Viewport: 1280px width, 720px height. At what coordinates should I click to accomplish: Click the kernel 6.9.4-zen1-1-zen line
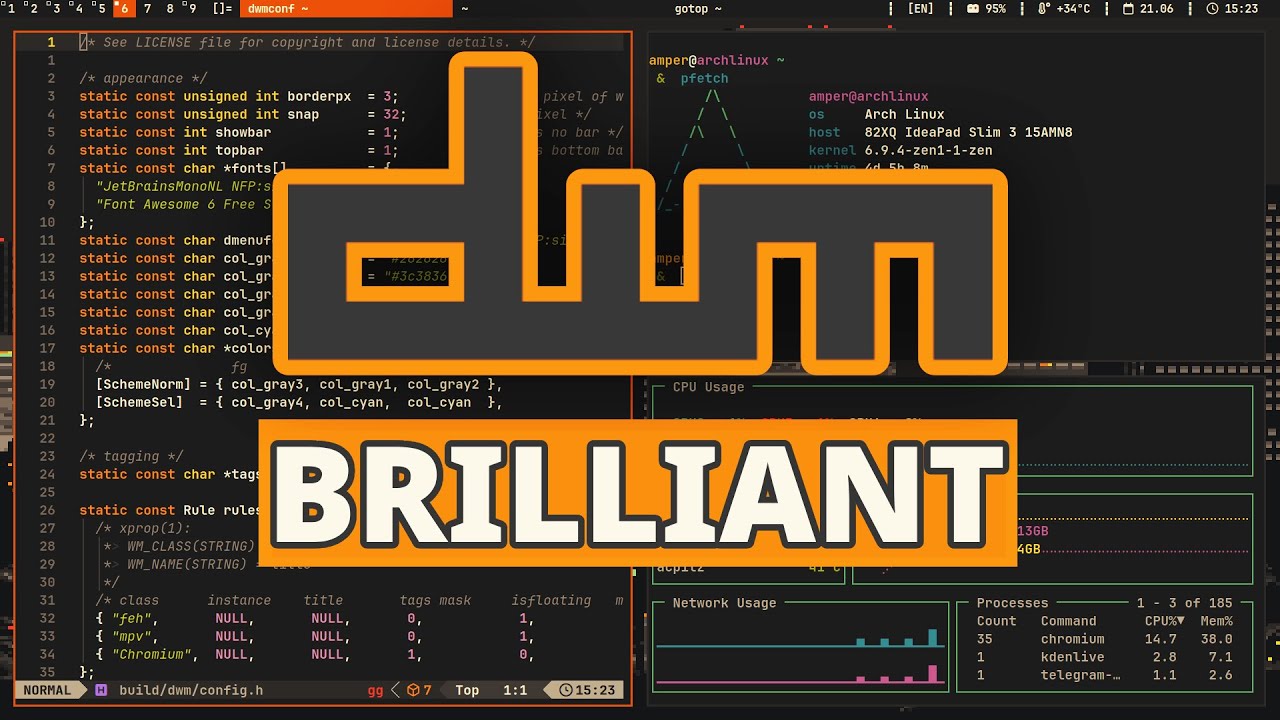[900, 150]
